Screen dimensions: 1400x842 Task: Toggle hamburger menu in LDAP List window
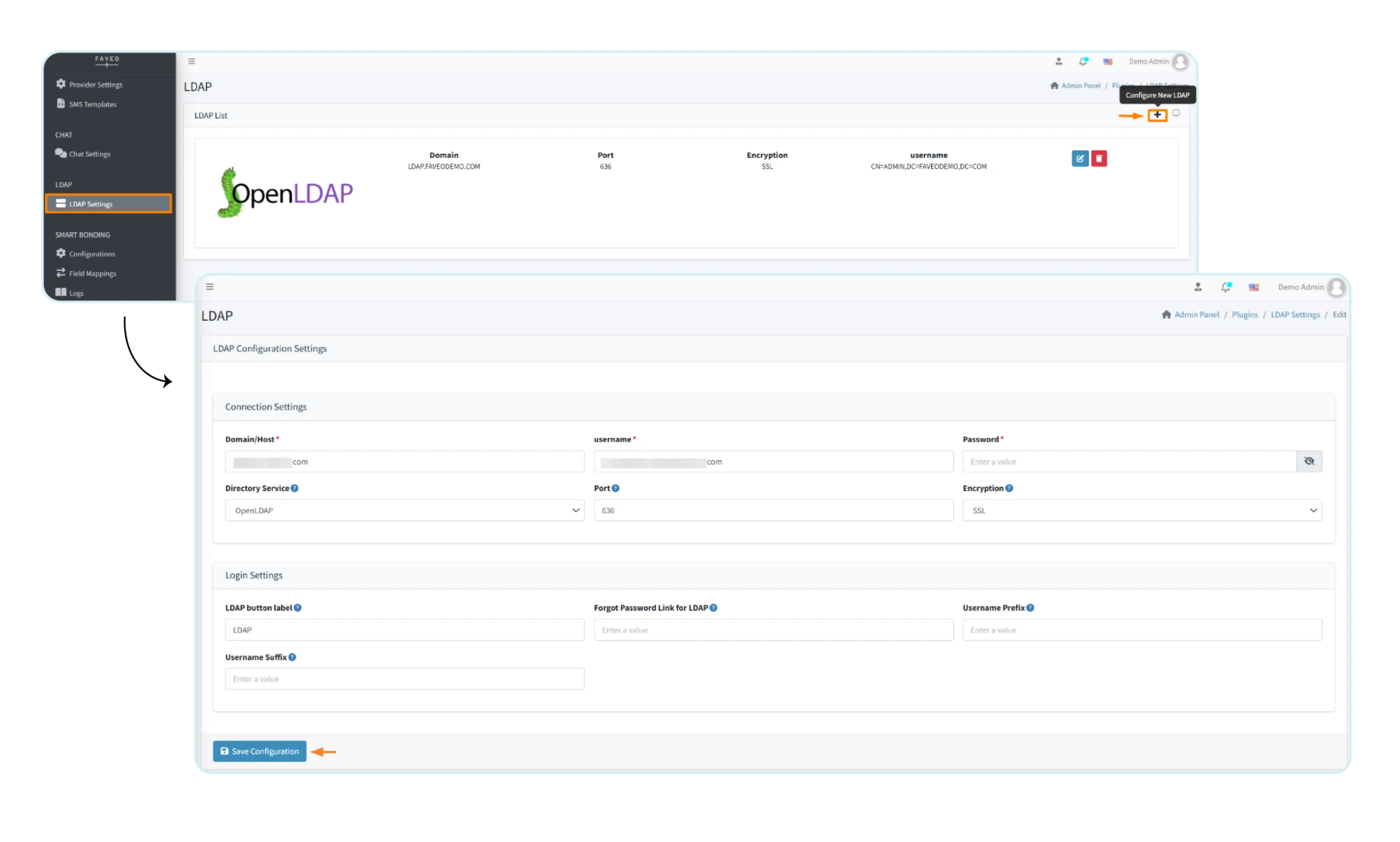coord(191,62)
